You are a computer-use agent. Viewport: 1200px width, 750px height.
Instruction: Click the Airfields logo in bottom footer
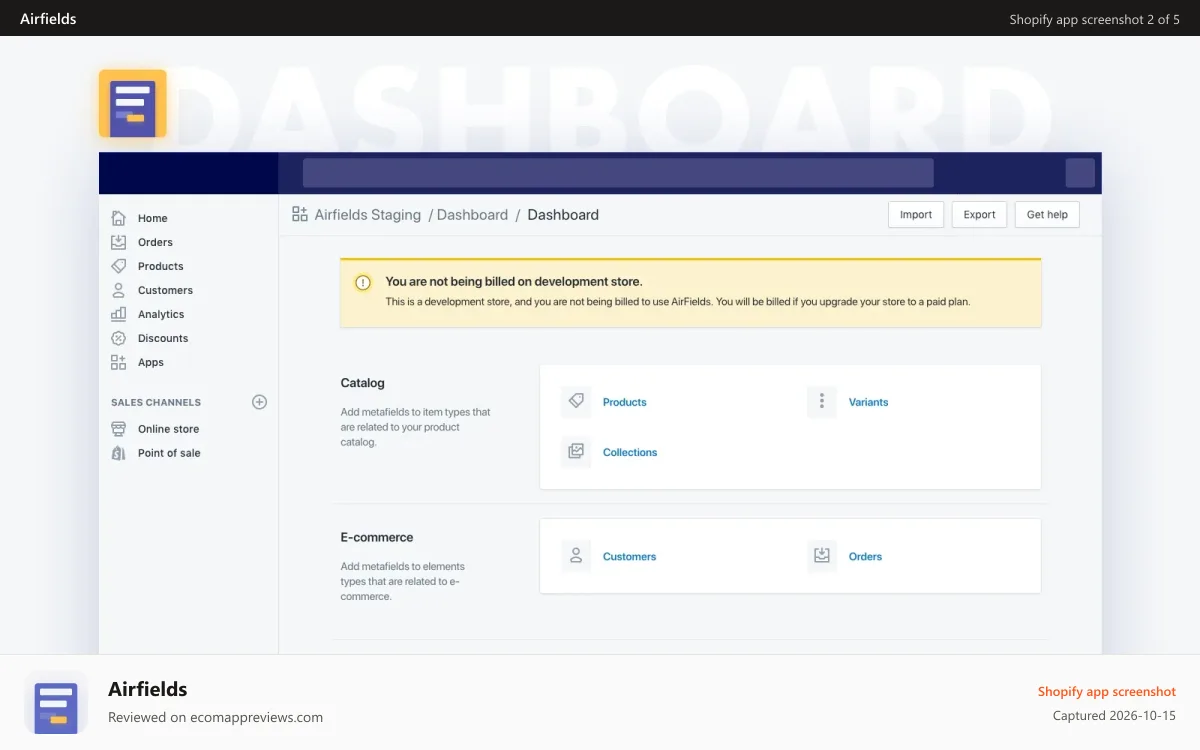[56, 702]
